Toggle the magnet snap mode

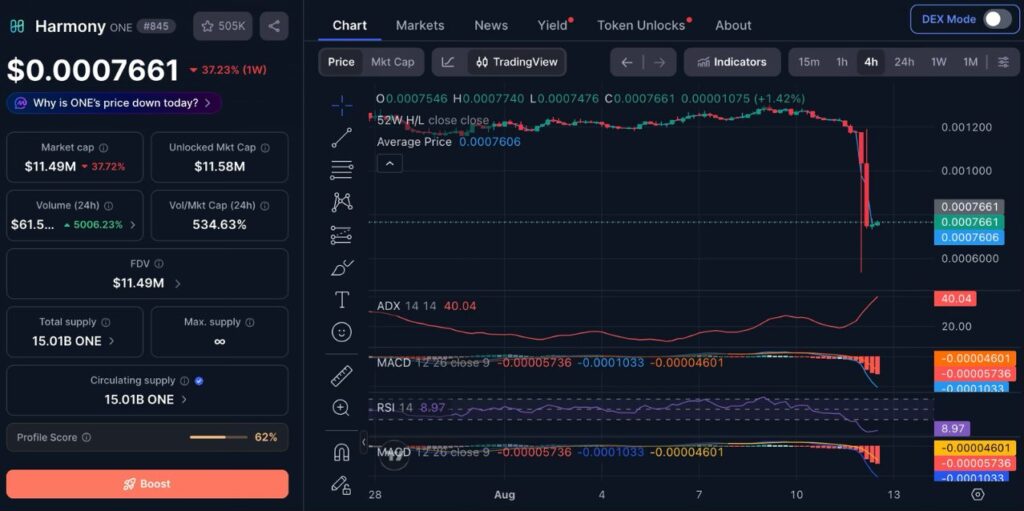(342, 452)
